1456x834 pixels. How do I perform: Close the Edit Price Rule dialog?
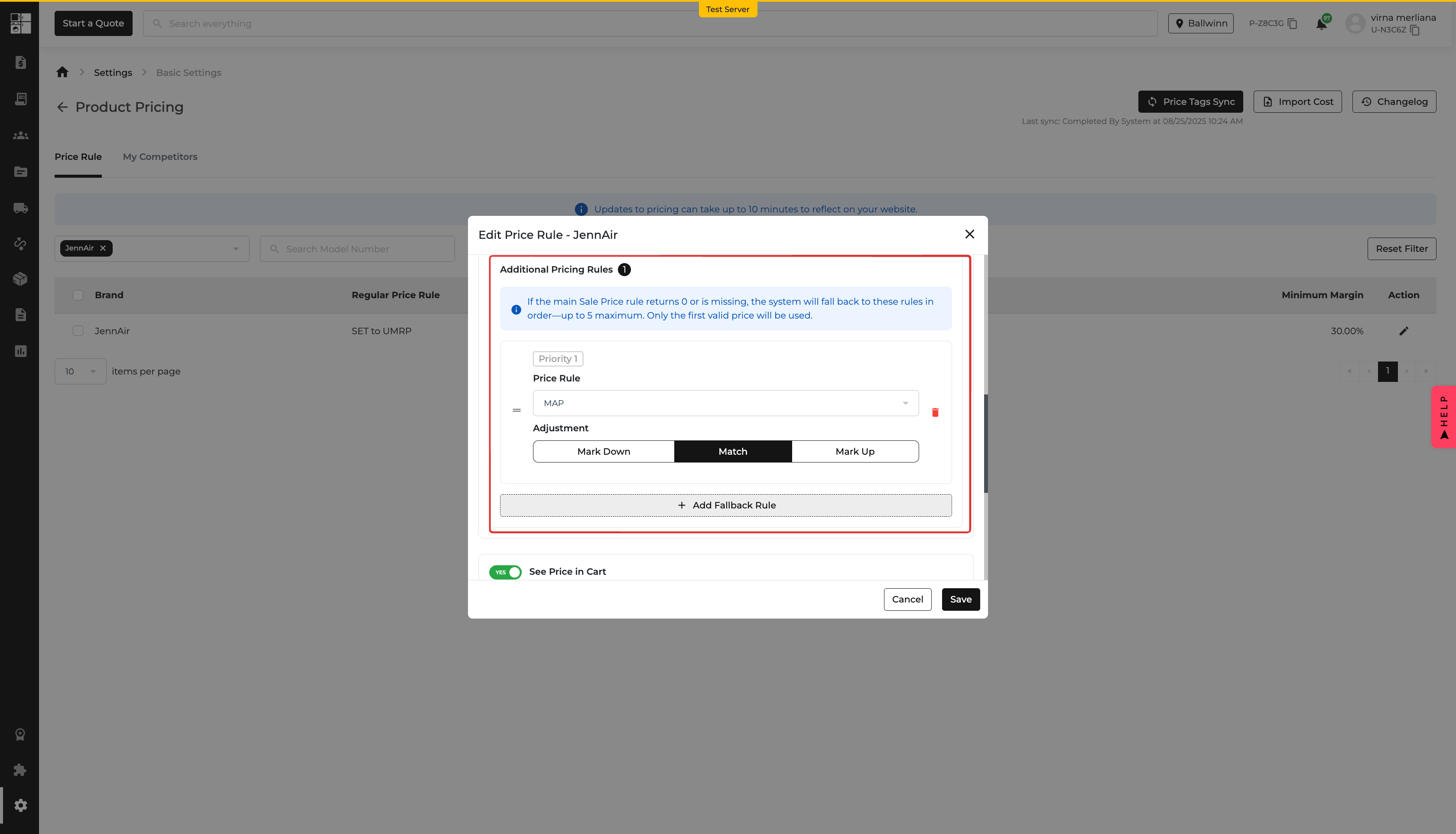tap(969, 234)
